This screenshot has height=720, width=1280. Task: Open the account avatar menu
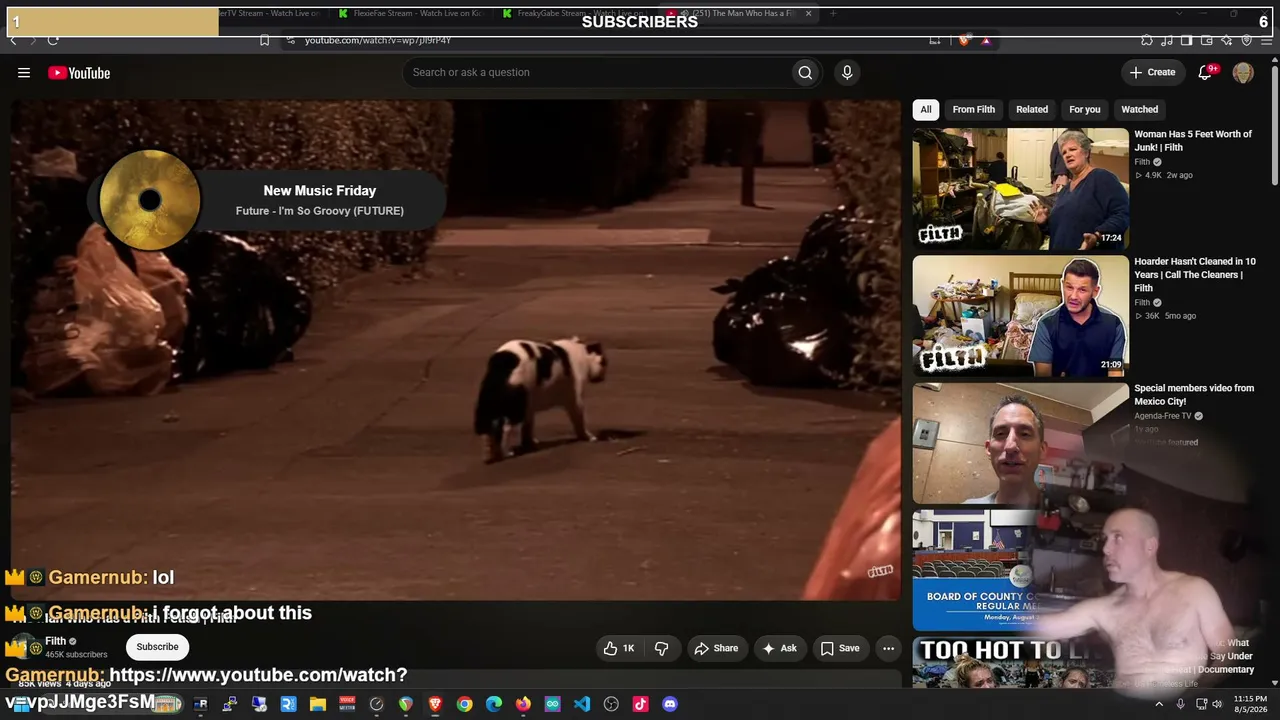[x=1243, y=72]
